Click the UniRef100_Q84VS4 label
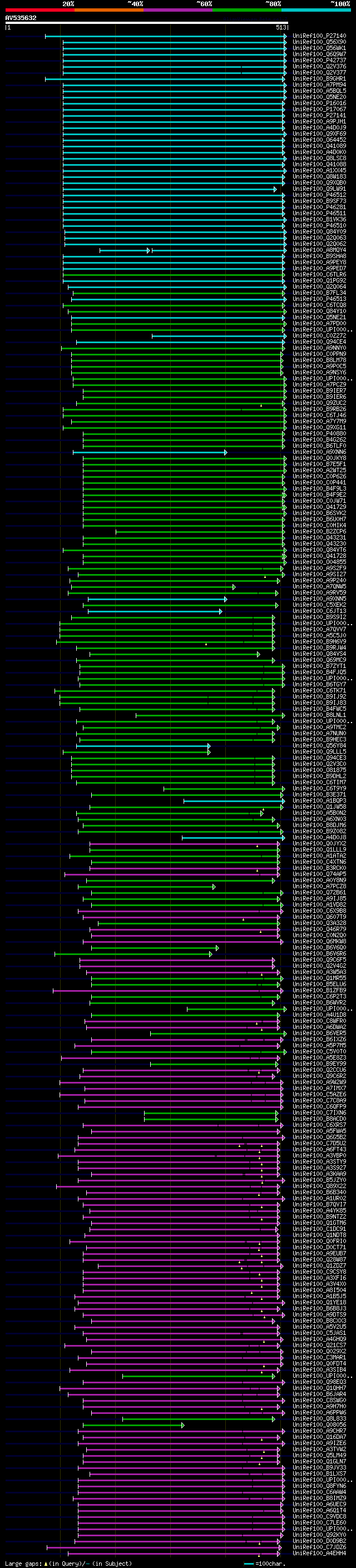The height and width of the screenshot is (1568, 356). (x=319, y=654)
